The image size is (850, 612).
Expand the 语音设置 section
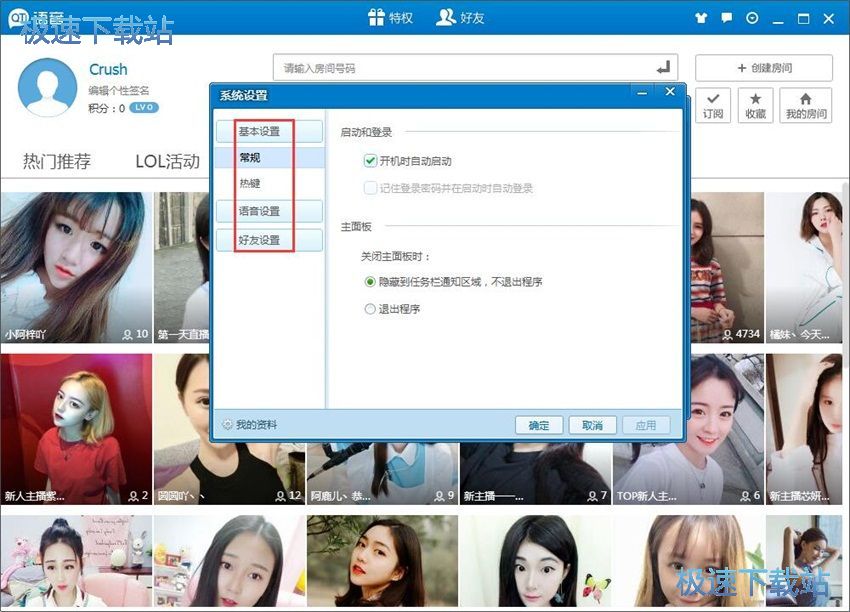pos(269,211)
